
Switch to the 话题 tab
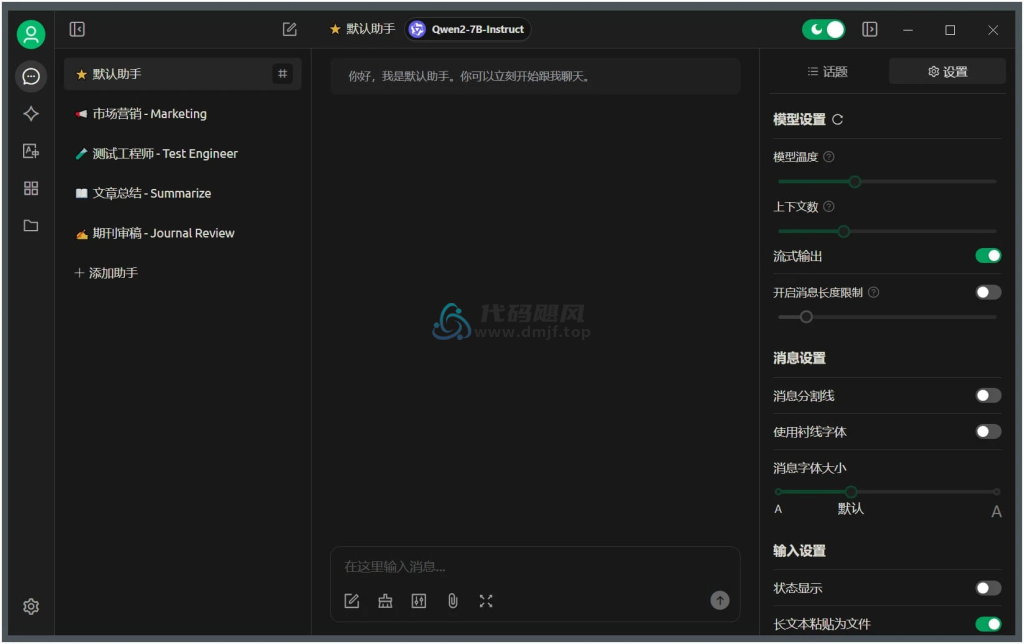(827, 71)
